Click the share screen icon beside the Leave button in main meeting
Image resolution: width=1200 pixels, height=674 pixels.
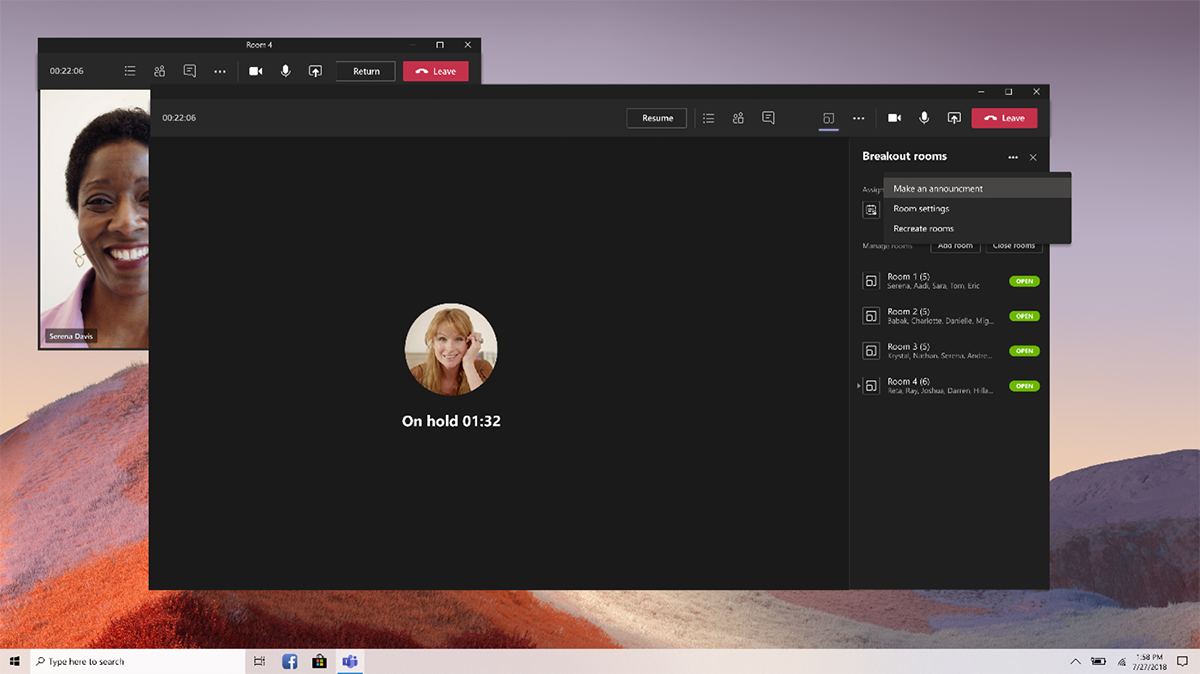954,118
